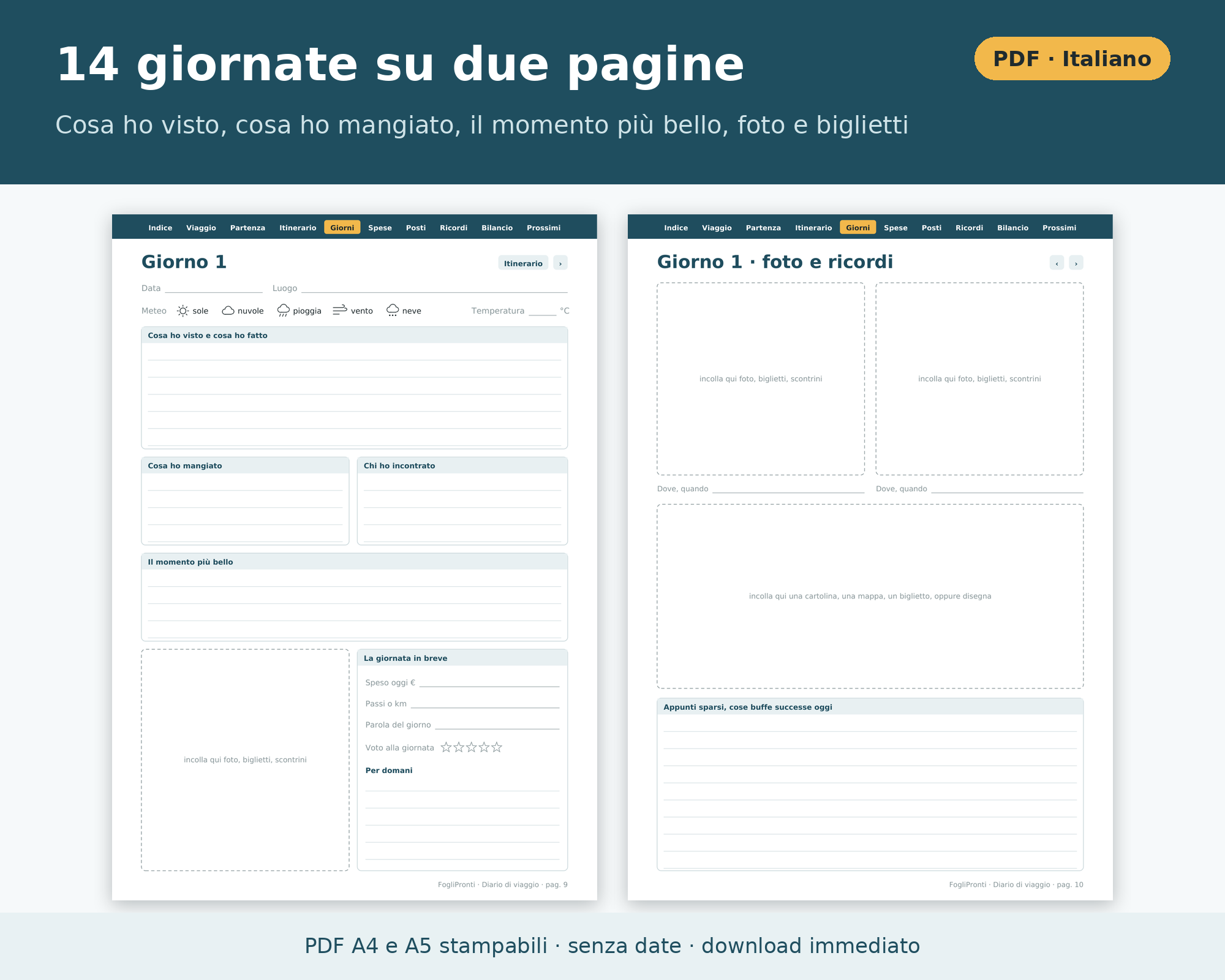Click the Luogo field line
Screen dimensions: 1225x980
click(434, 288)
